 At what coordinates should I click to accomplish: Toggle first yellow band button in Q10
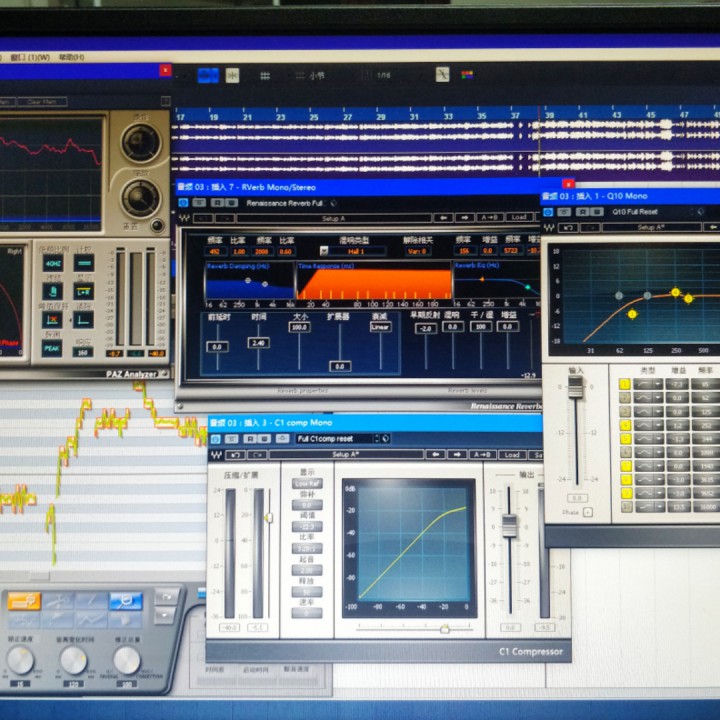(625, 384)
